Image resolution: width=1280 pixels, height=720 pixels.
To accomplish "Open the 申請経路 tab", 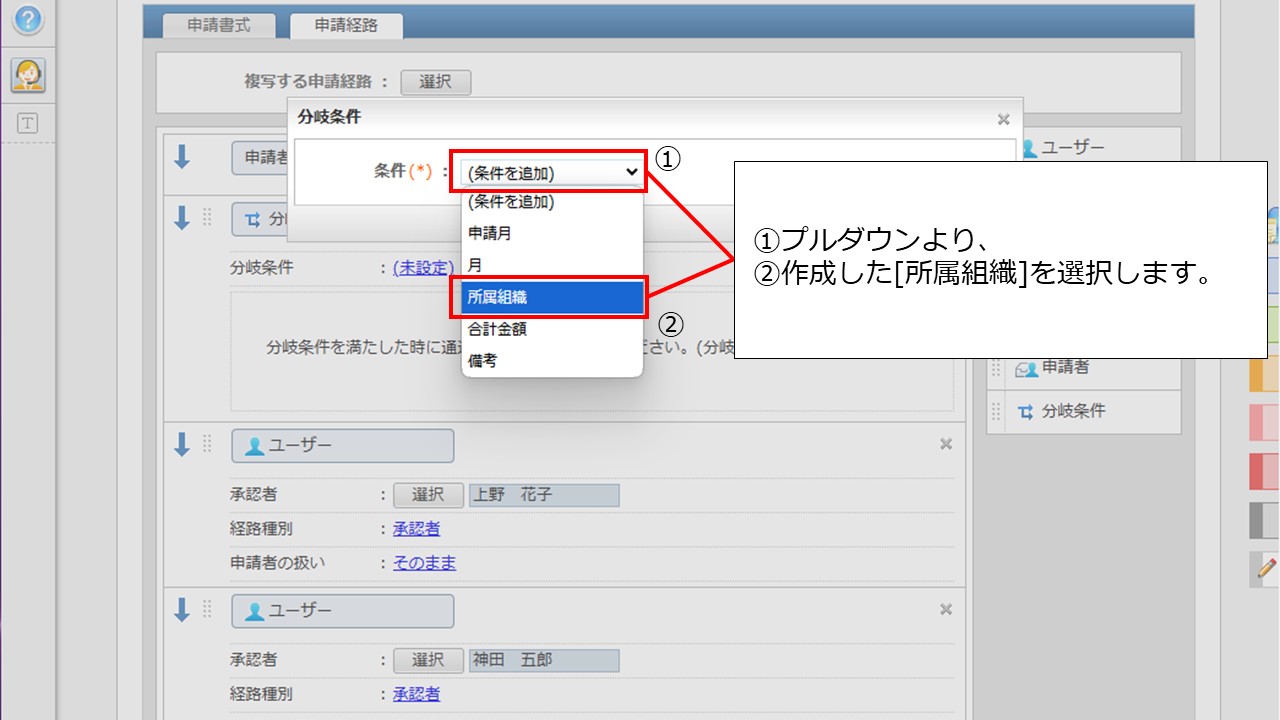I will 346,26.
